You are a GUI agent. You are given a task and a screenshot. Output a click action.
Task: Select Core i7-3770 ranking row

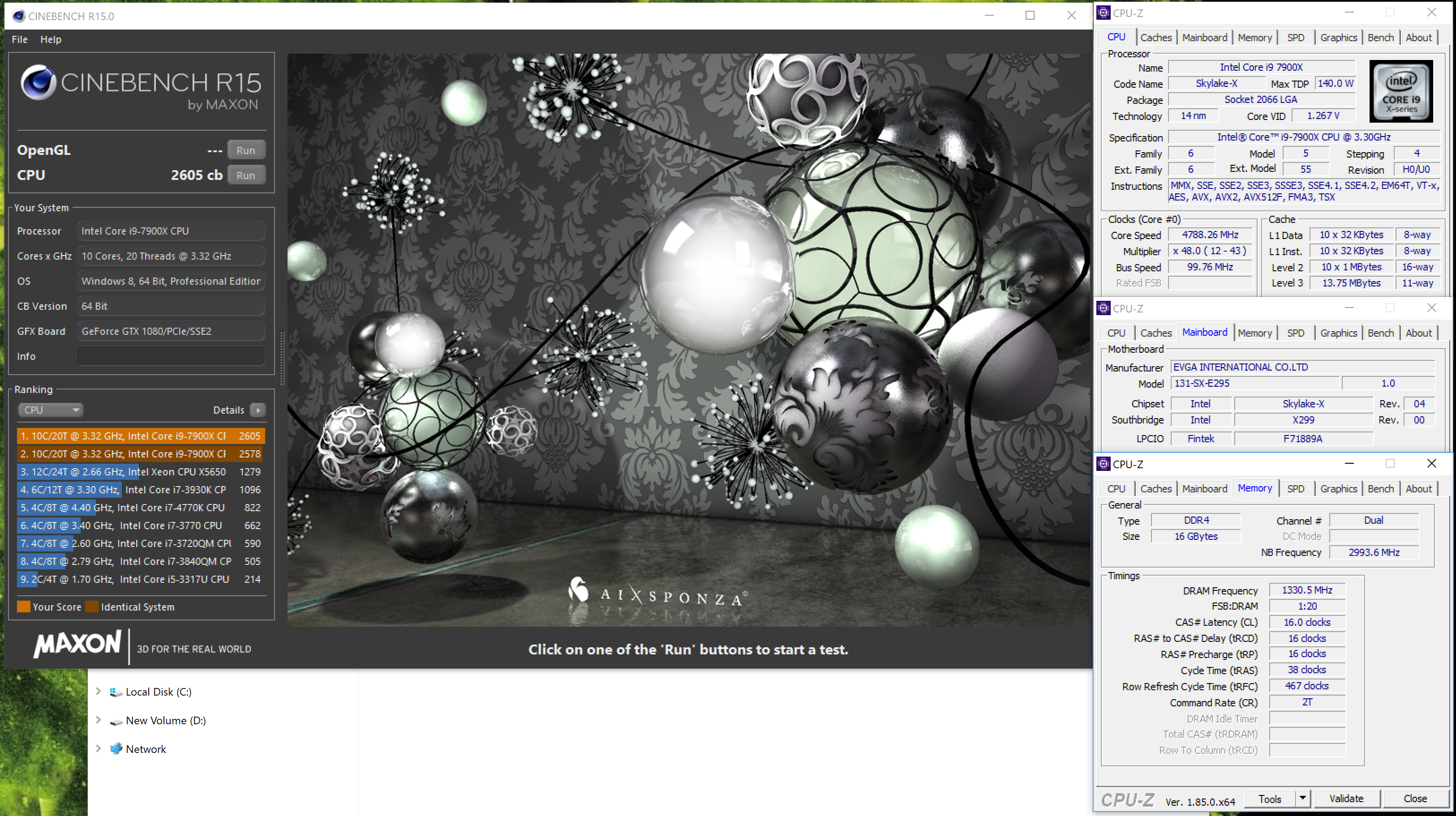[141, 525]
